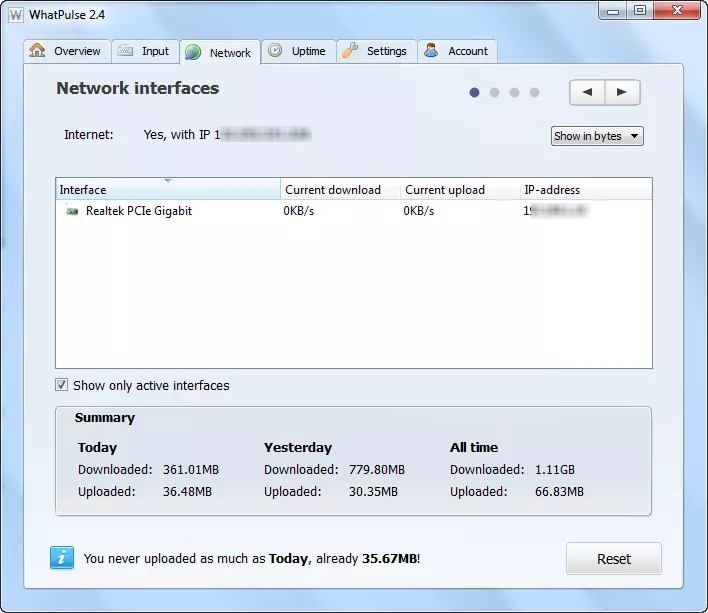
Task: Go to previous page with left arrow
Action: click(x=587, y=92)
